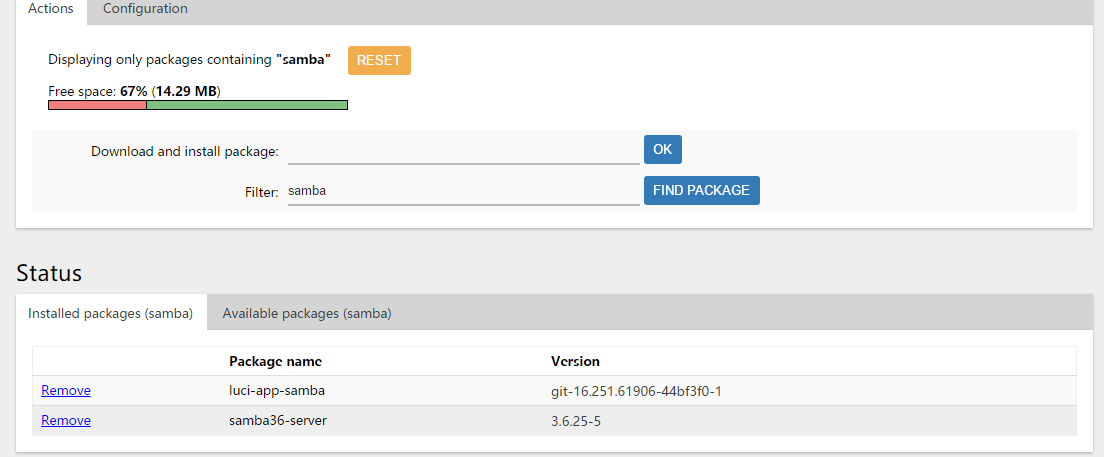The image size is (1104, 457).
Task: Click the Filter field containing samba
Action: (463, 192)
